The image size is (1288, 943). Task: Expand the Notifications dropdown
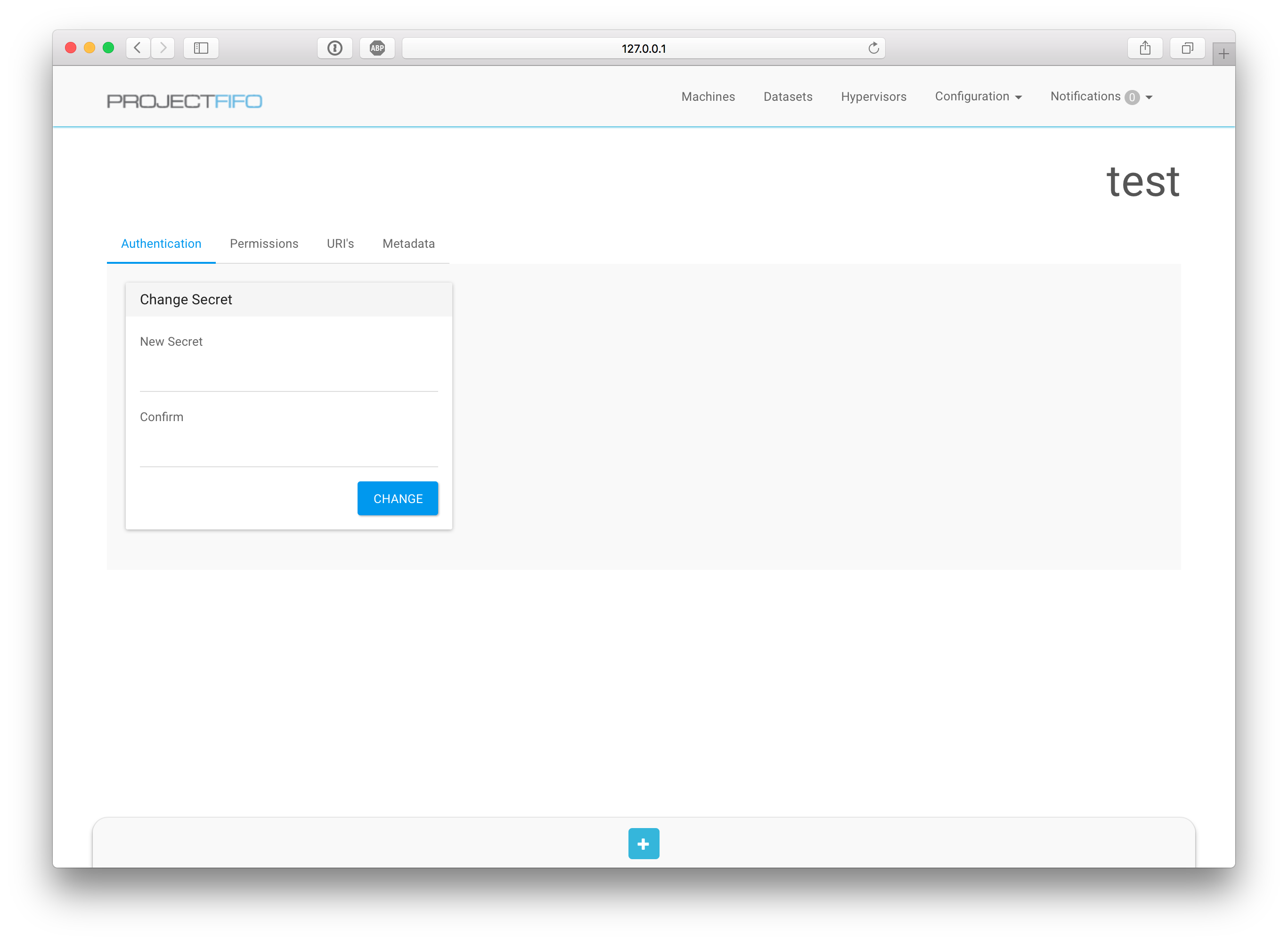pyautogui.click(x=1101, y=97)
